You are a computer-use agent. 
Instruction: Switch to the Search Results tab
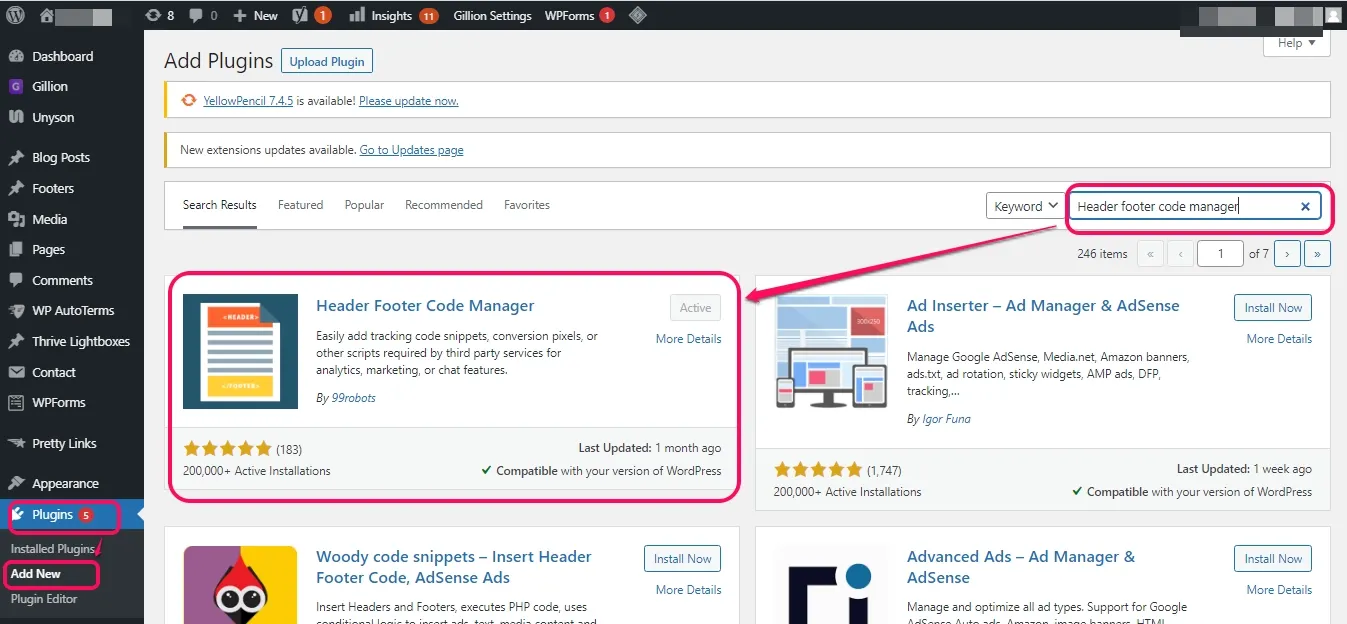pos(220,205)
